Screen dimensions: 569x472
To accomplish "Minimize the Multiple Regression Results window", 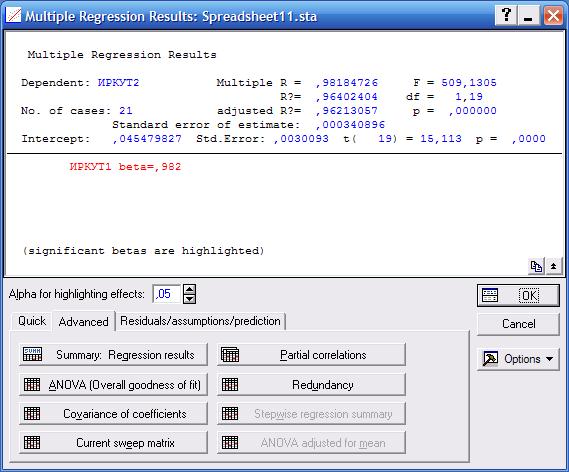I will (x=528, y=16).
